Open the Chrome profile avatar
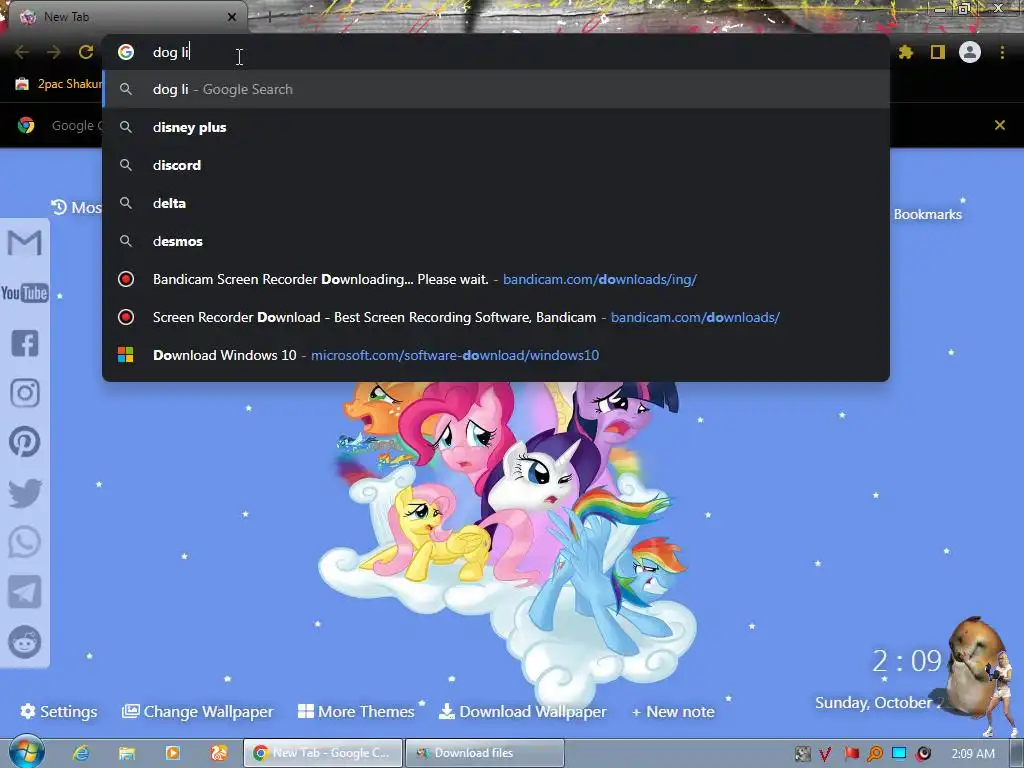The width and height of the screenshot is (1024, 768). point(970,52)
